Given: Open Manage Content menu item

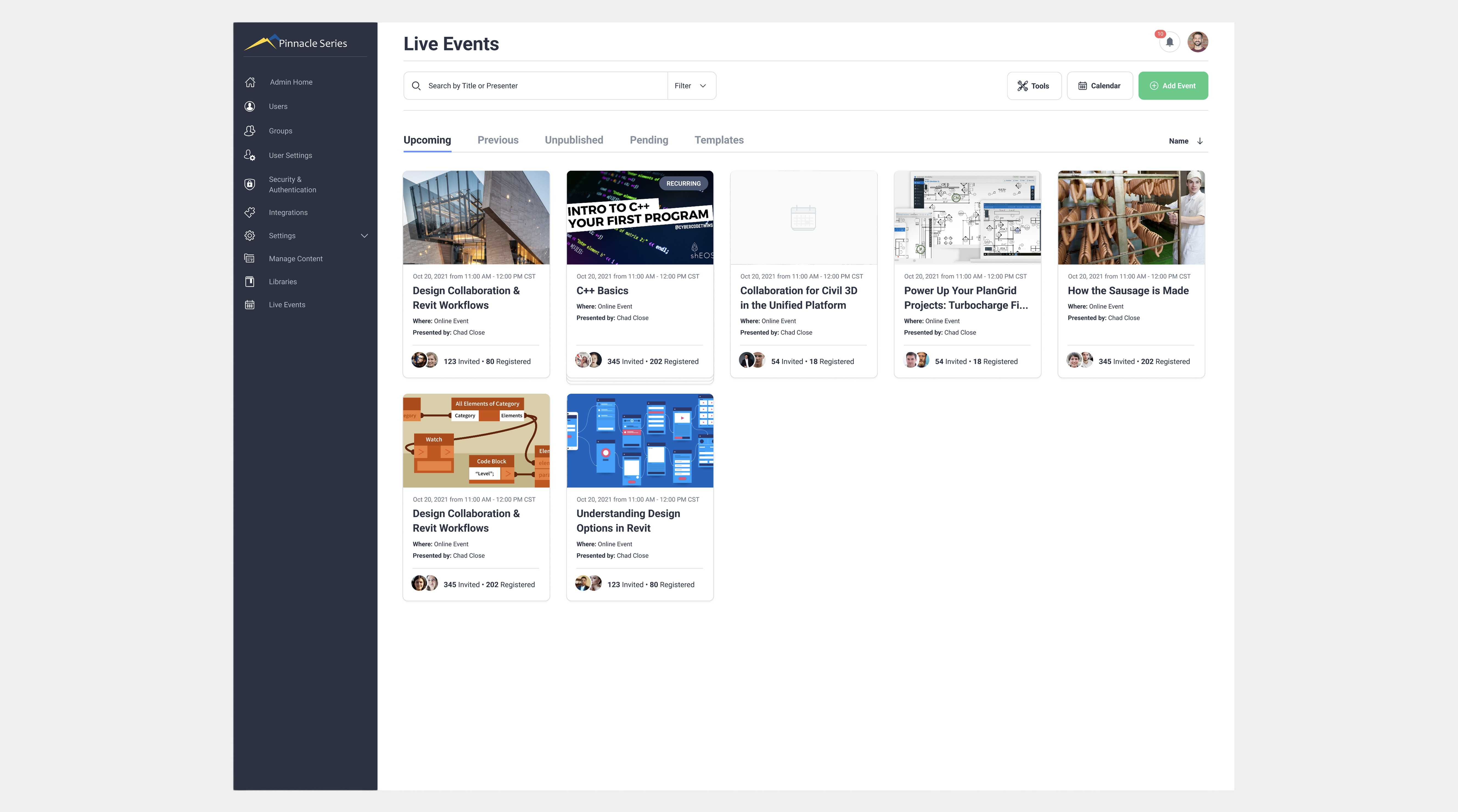Looking at the screenshot, I should [295, 259].
